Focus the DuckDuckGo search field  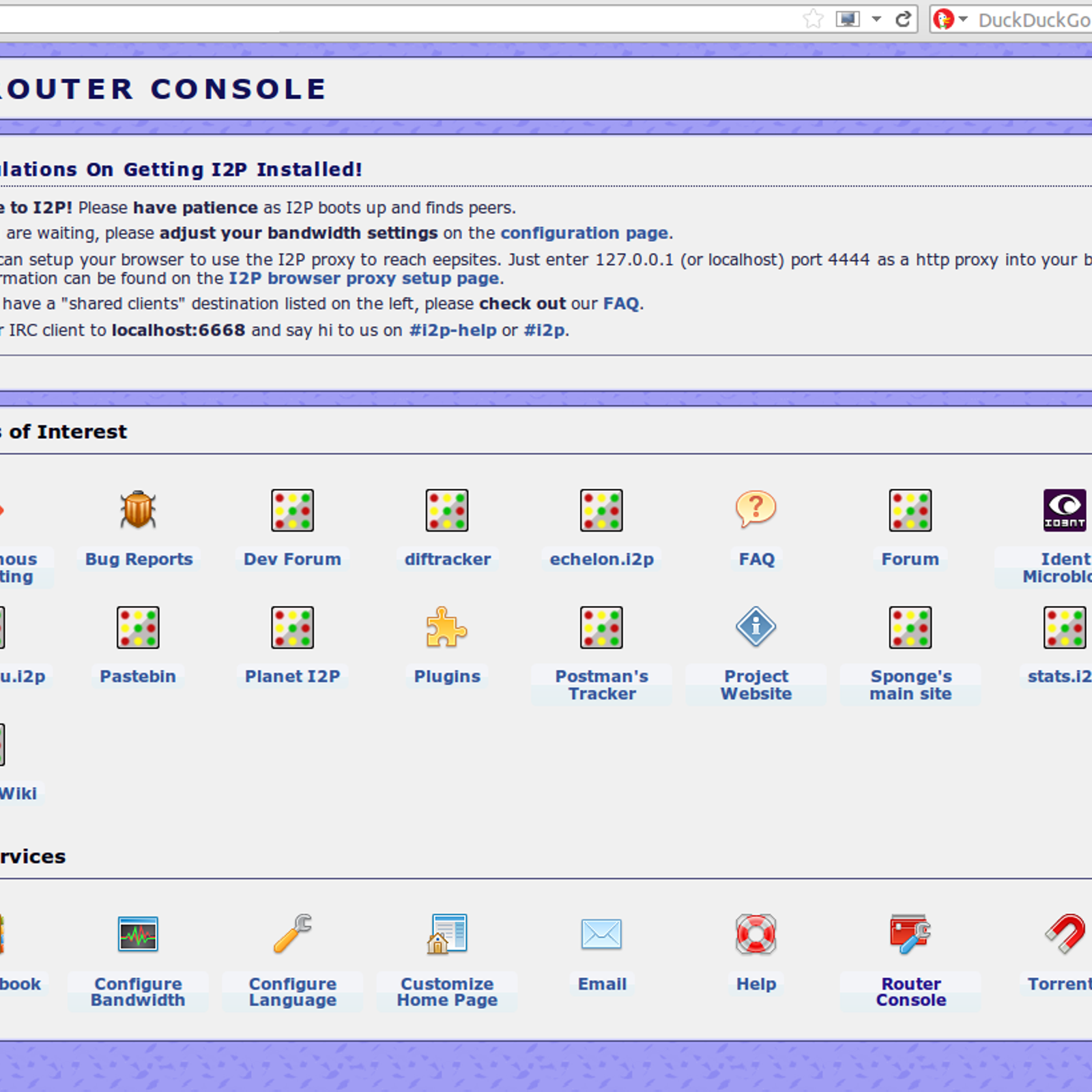[1033, 20]
